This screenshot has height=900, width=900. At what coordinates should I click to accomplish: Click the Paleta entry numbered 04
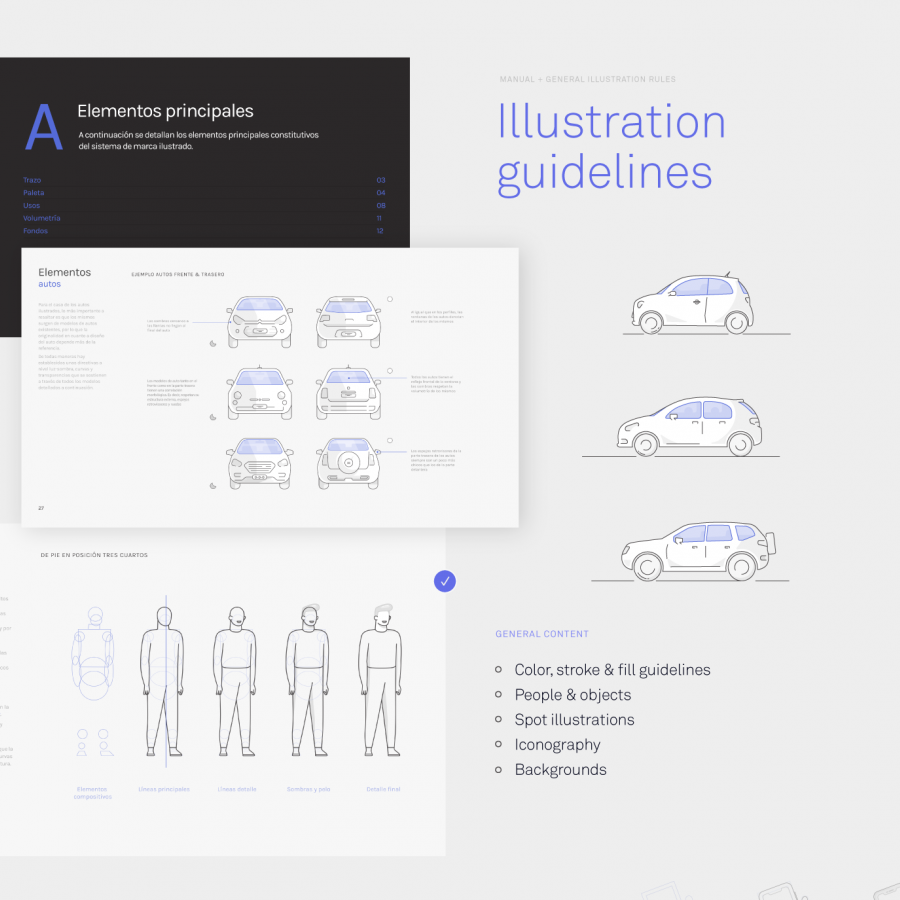tap(33, 192)
